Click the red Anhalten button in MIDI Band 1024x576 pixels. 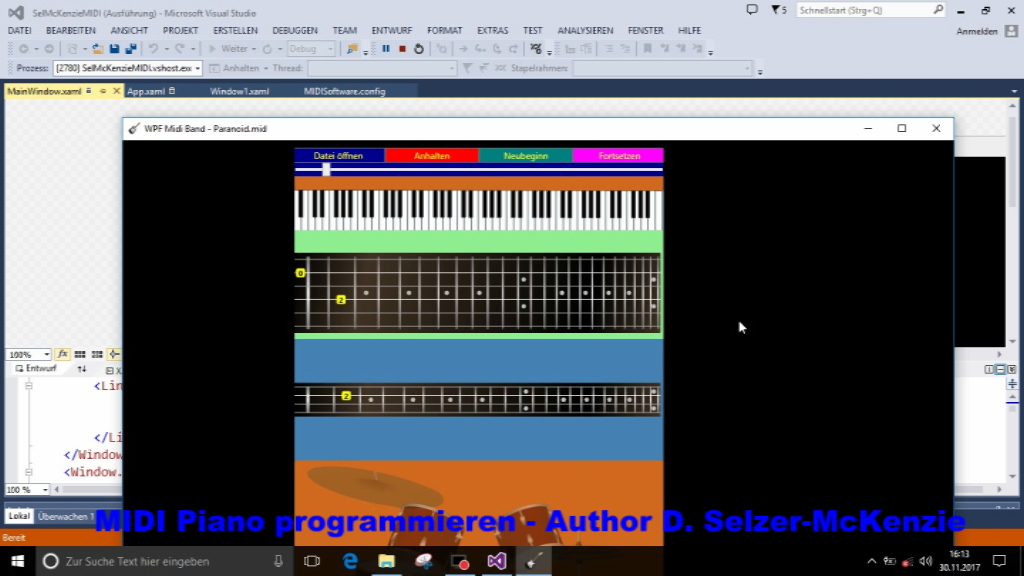click(x=432, y=155)
